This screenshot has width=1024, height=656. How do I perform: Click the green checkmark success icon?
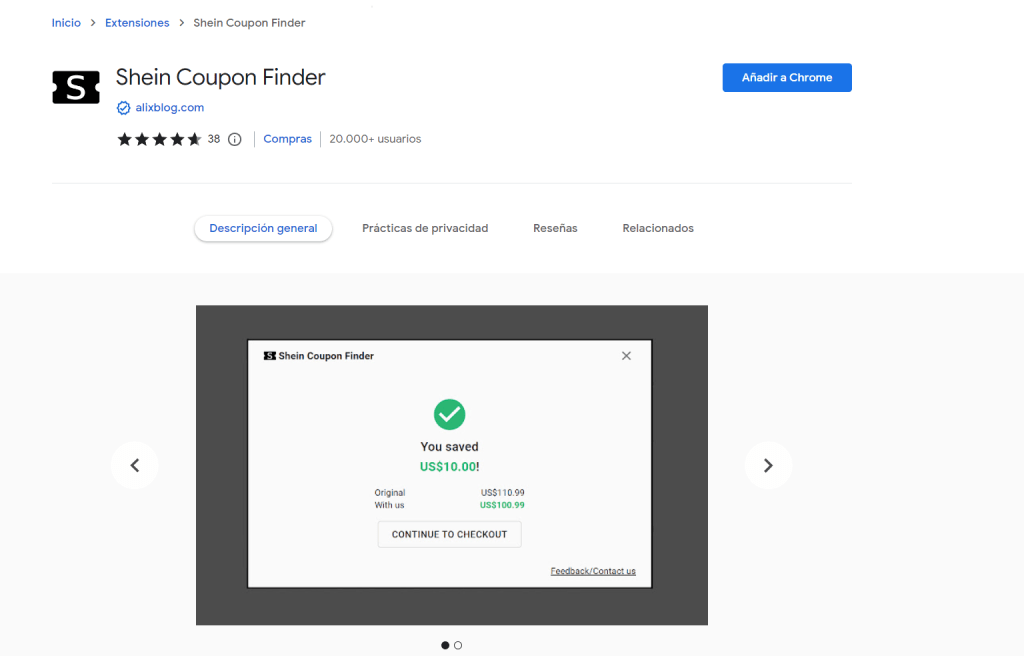pyautogui.click(x=449, y=414)
